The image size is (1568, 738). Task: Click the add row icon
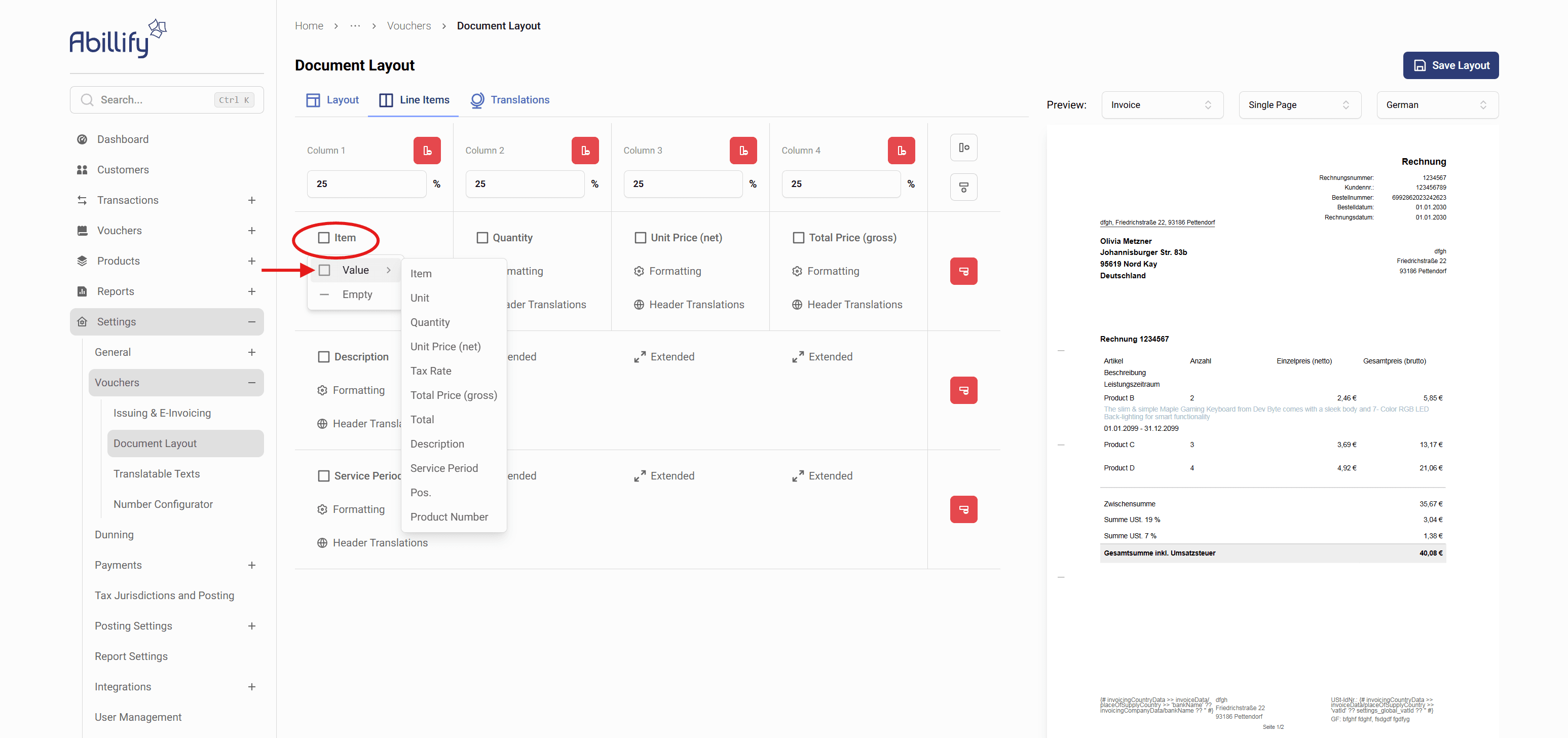click(x=963, y=187)
